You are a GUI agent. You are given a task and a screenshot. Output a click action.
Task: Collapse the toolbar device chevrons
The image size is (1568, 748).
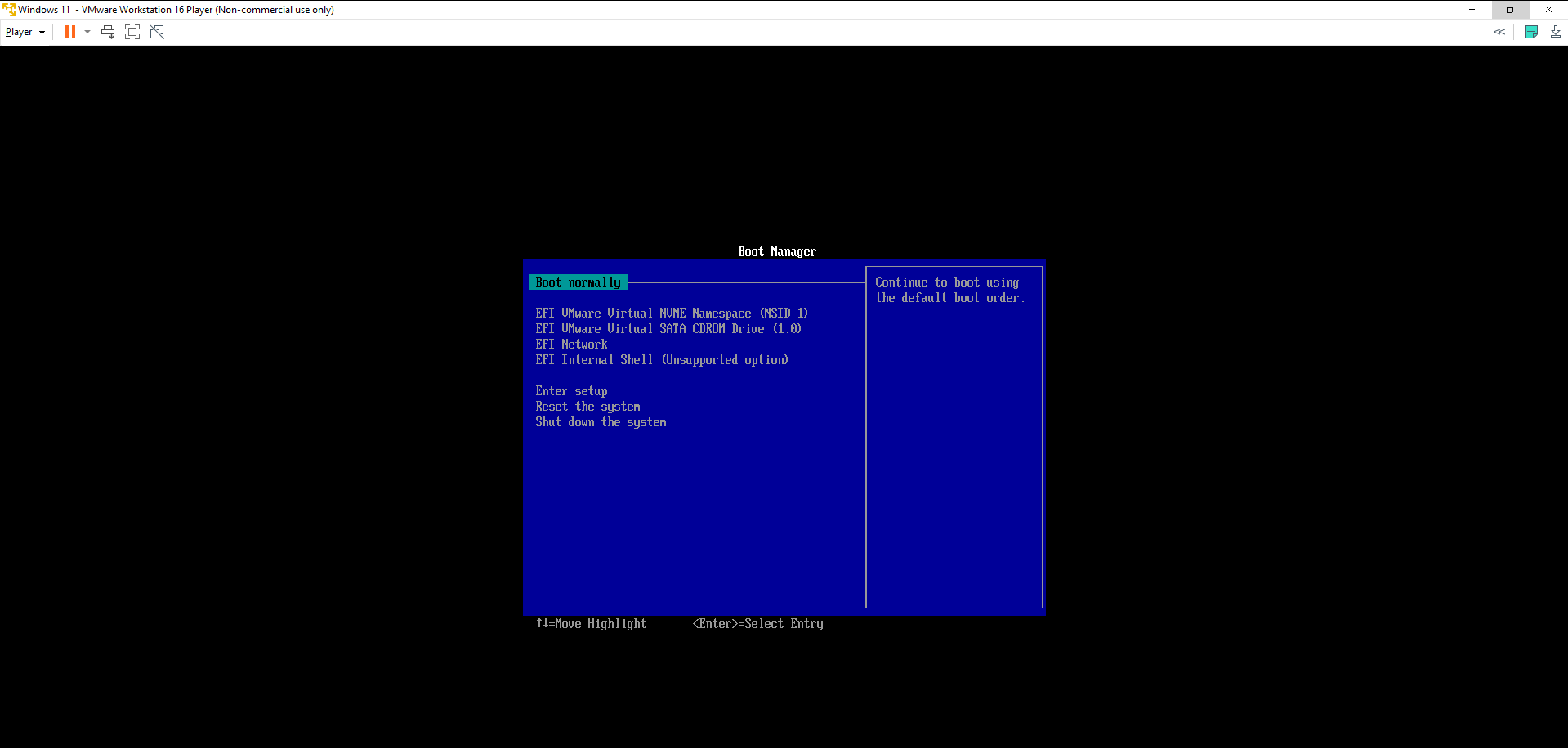[x=1499, y=32]
